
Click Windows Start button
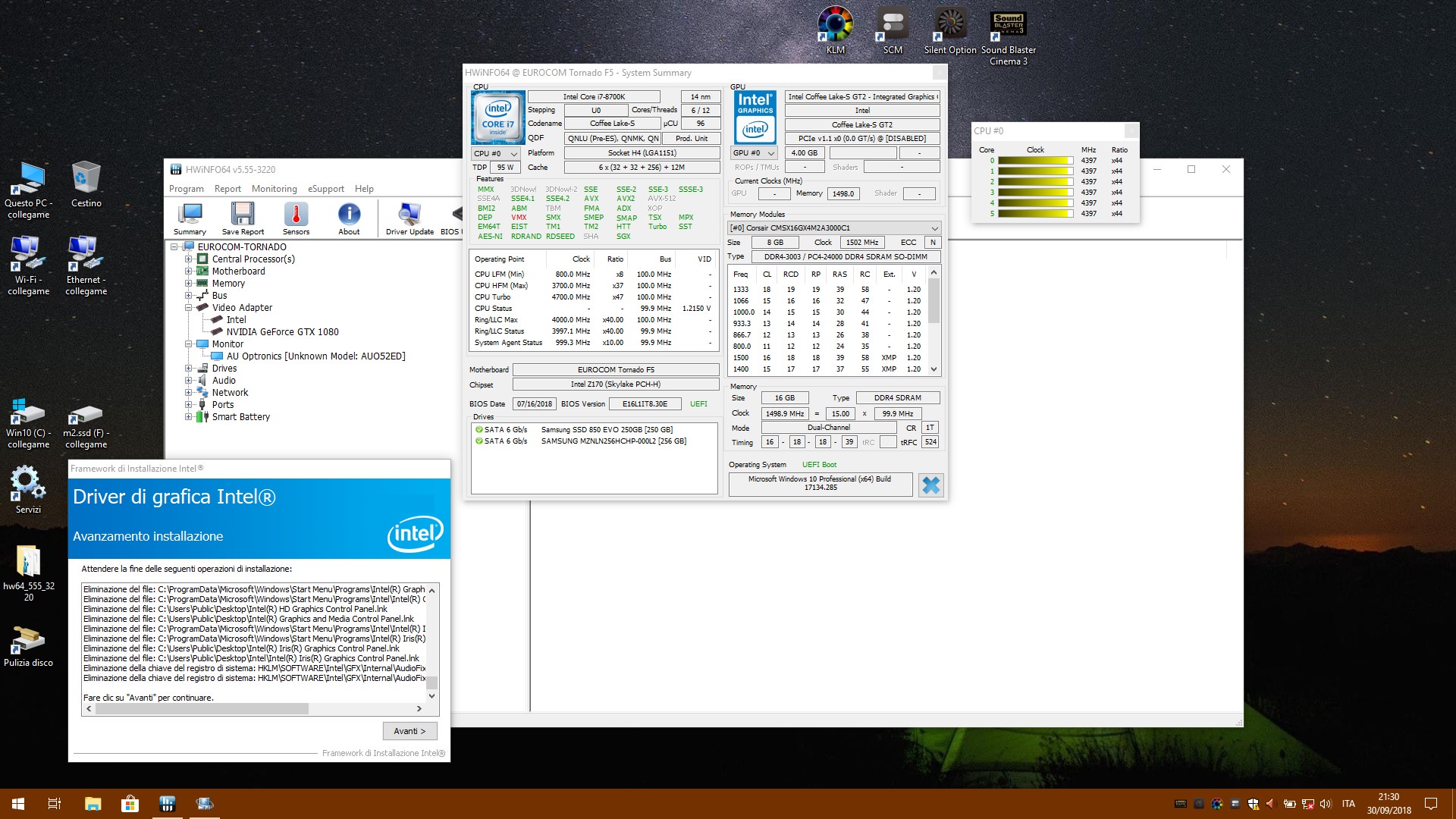coord(18,804)
